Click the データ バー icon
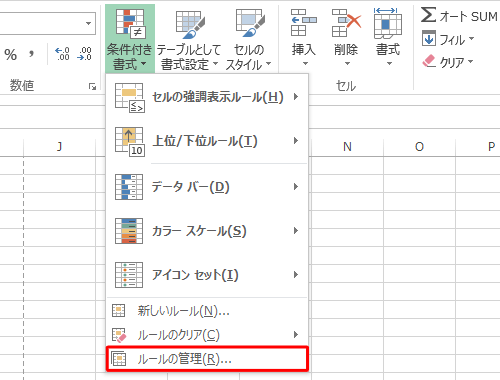The image size is (500, 380). coord(129,187)
